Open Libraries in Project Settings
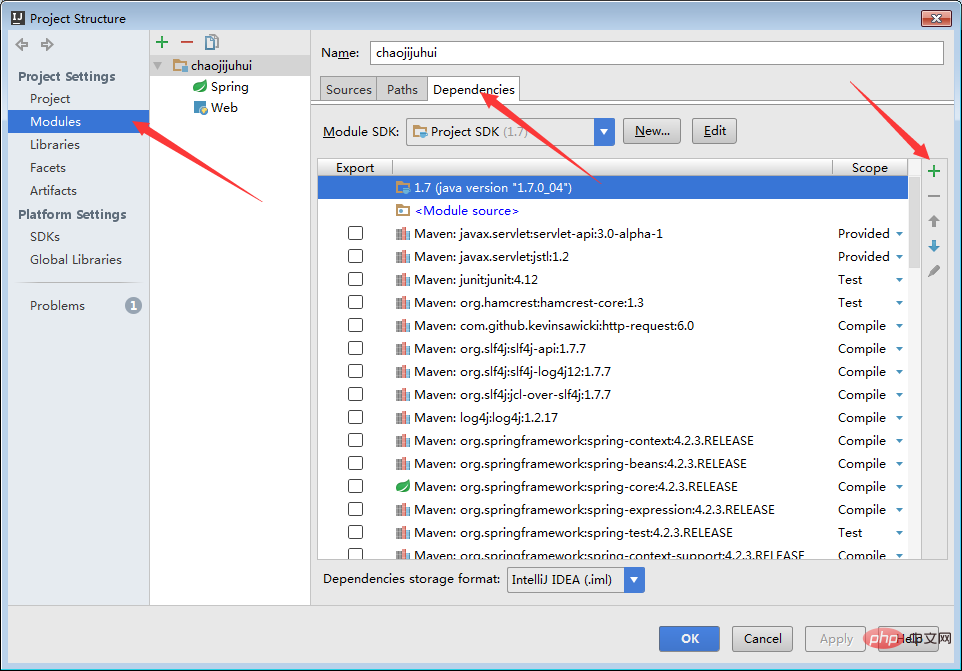The width and height of the screenshot is (962, 671). coord(55,145)
